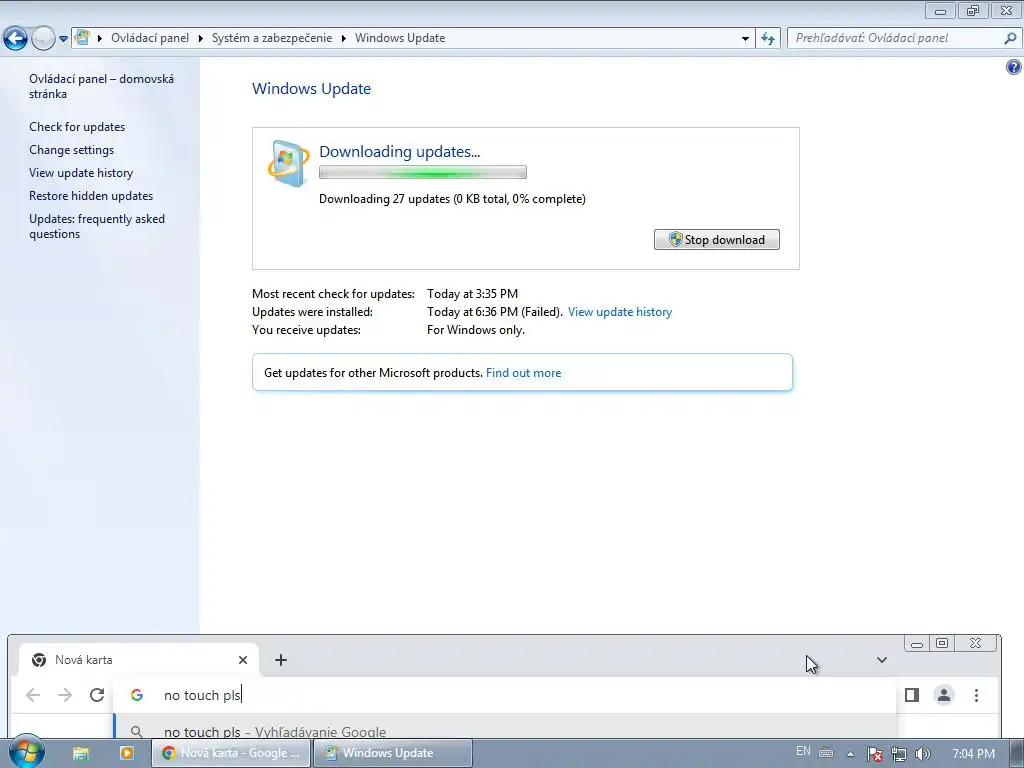Click the network tray icon
This screenshot has width=1024, height=768.
coord(899,754)
